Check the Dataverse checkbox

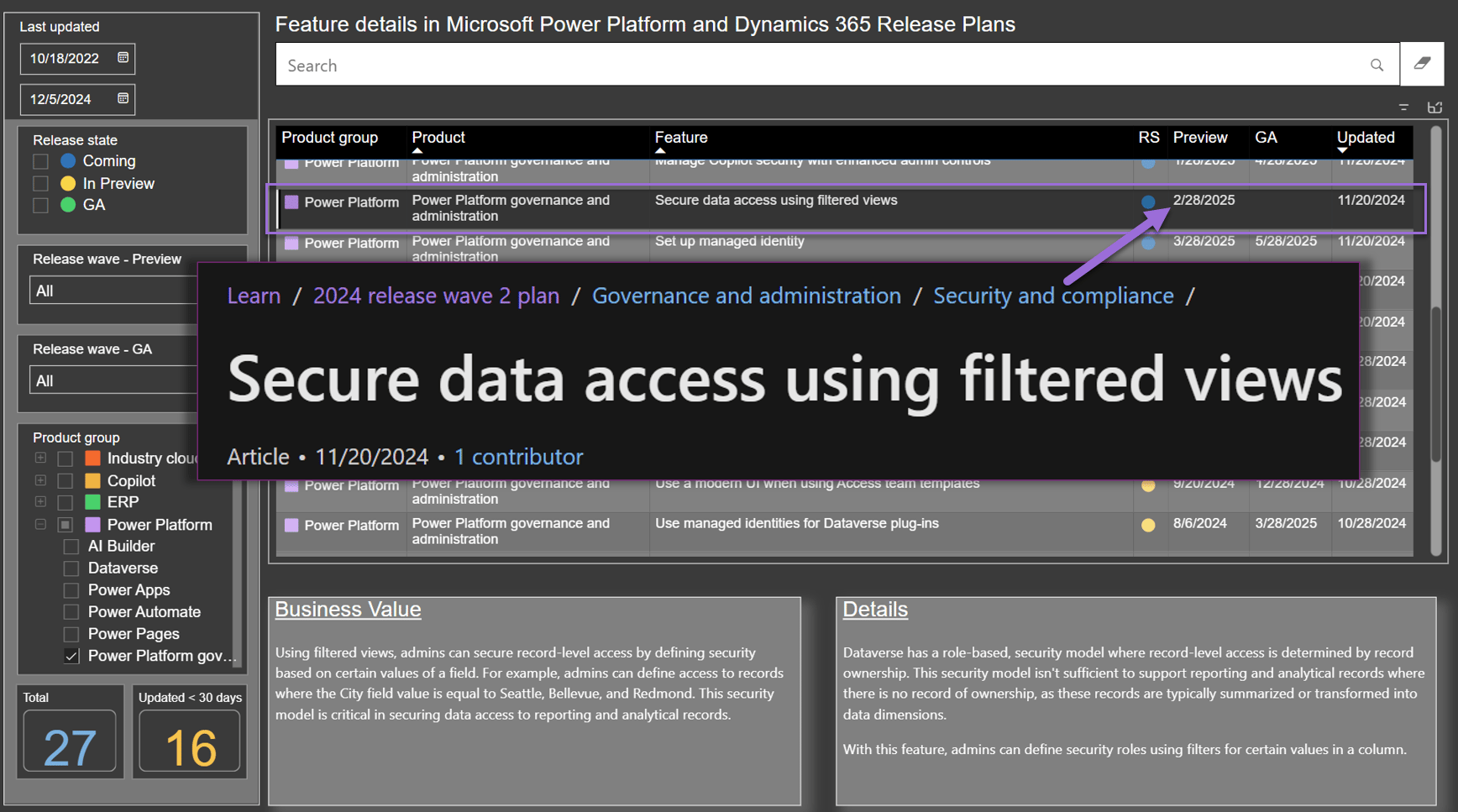[x=71, y=568]
